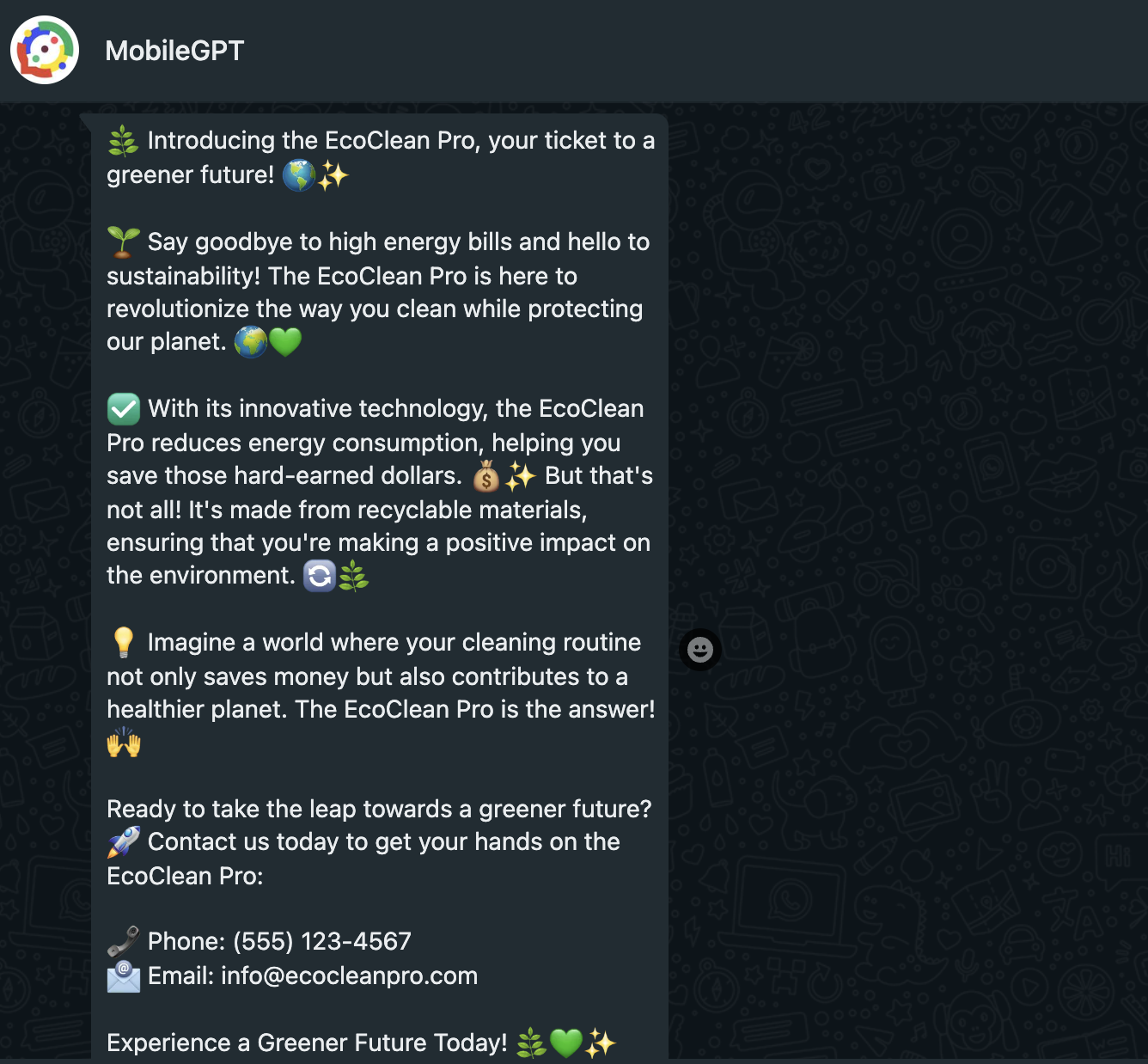Open the MobileGPT profile picture
The width and height of the screenshot is (1148, 1064).
tap(45, 50)
